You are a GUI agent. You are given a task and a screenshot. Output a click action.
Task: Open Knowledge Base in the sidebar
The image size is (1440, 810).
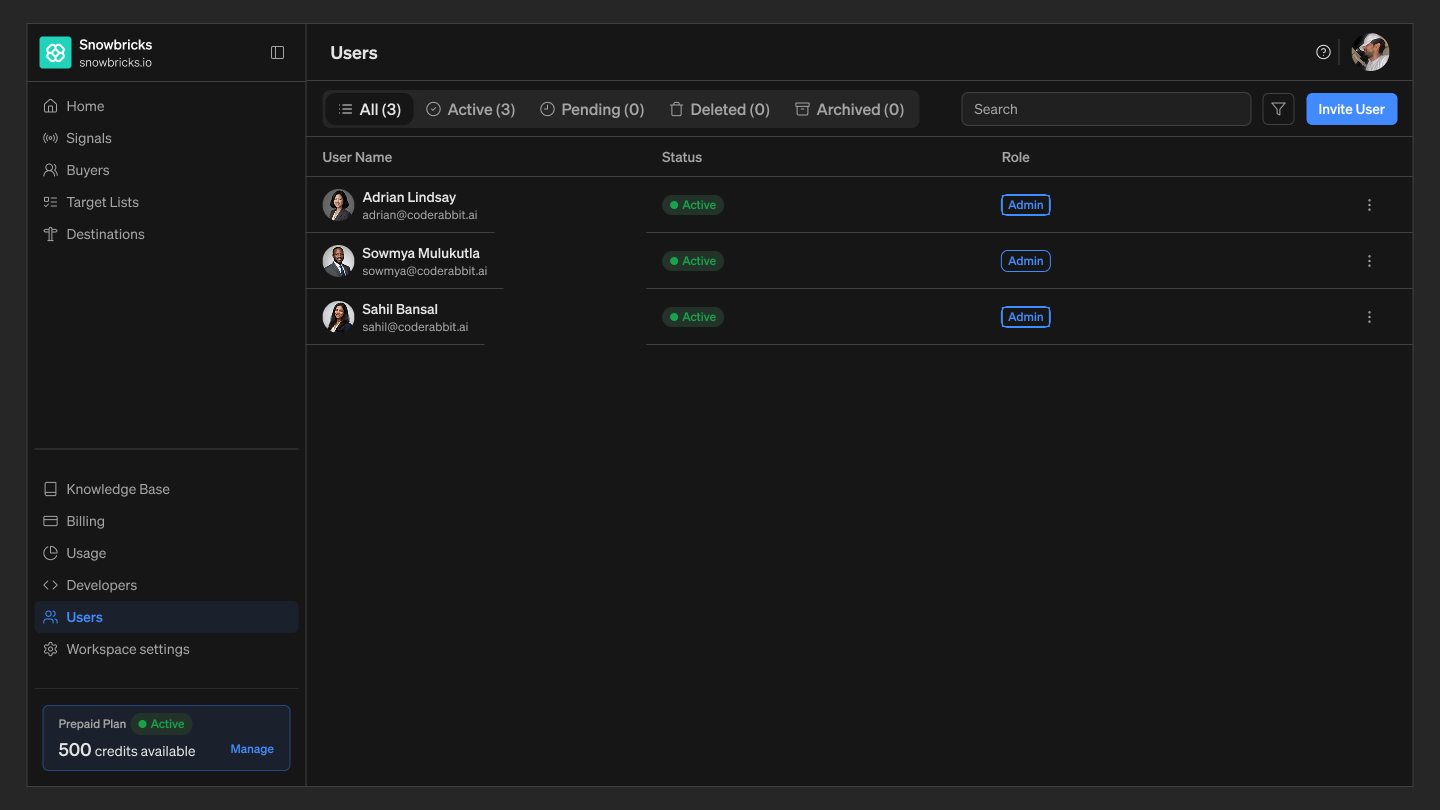click(x=166, y=489)
